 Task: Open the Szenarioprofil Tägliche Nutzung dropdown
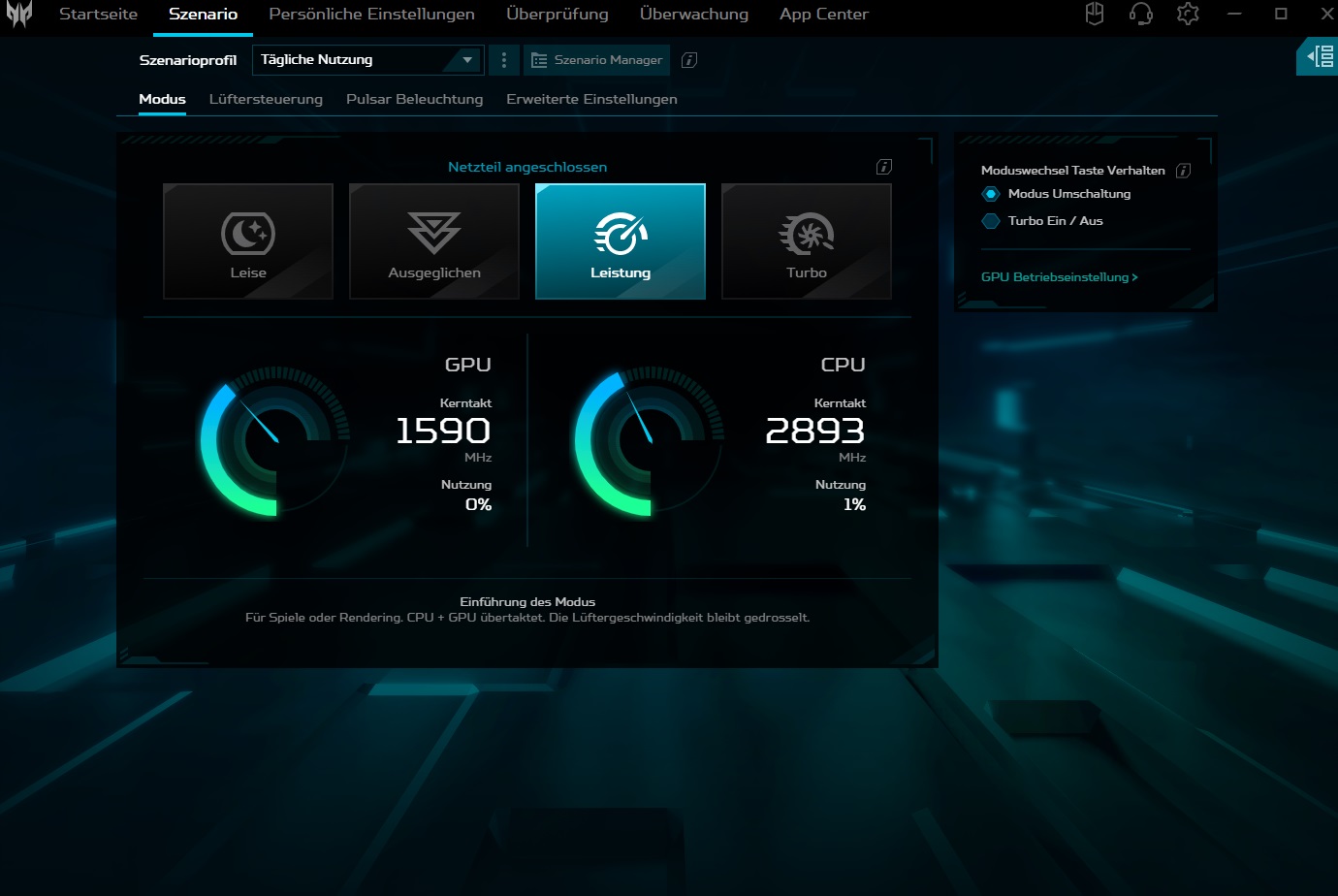pyautogui.click(x=367, y=60)
